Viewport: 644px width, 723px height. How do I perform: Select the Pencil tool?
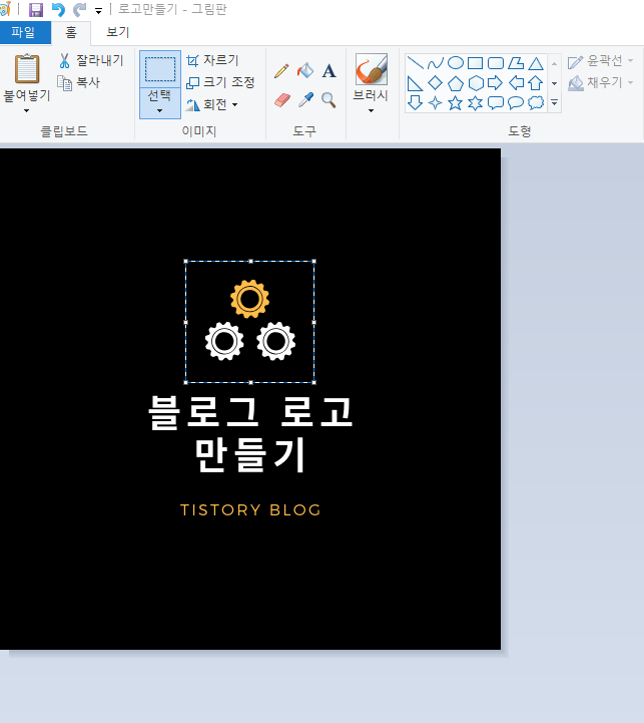(281, 71)
